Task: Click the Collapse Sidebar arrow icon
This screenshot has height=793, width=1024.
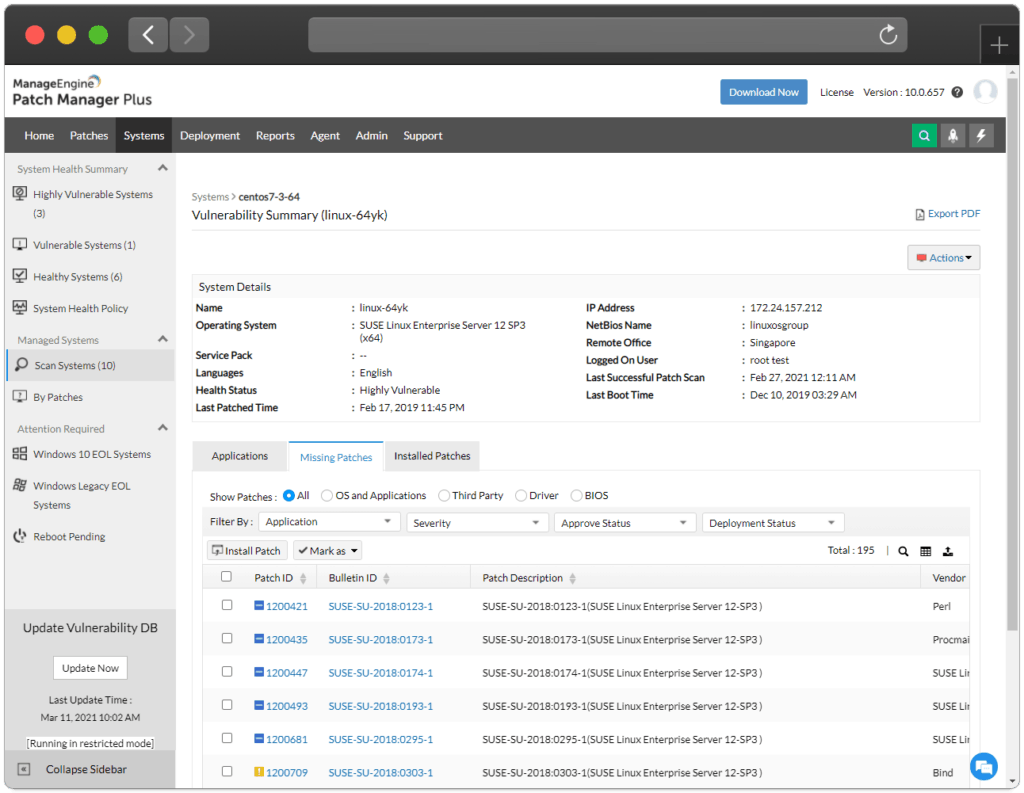Action: [24, 769]
